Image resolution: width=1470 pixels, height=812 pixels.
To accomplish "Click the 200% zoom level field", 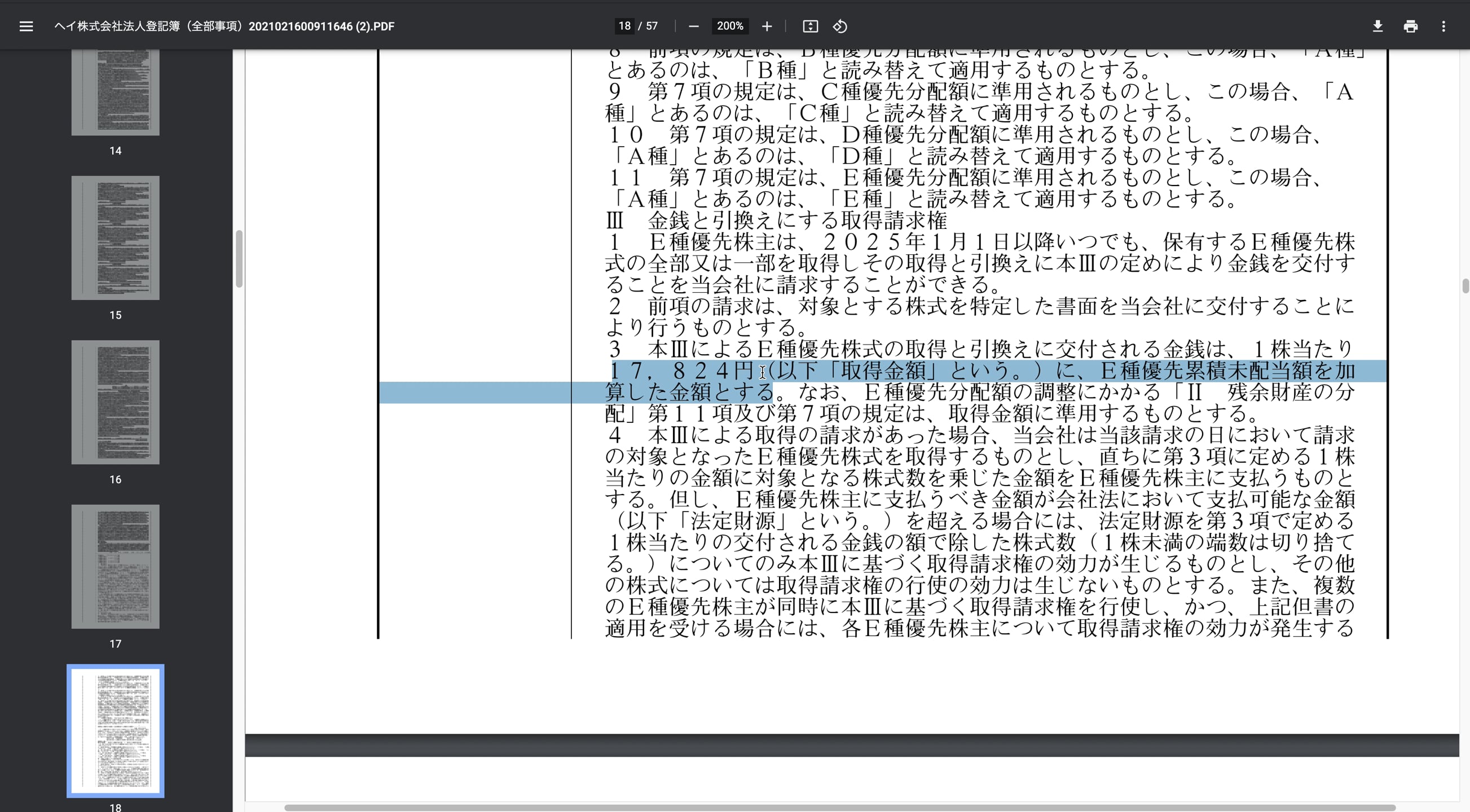I will (x=730, y=27).
